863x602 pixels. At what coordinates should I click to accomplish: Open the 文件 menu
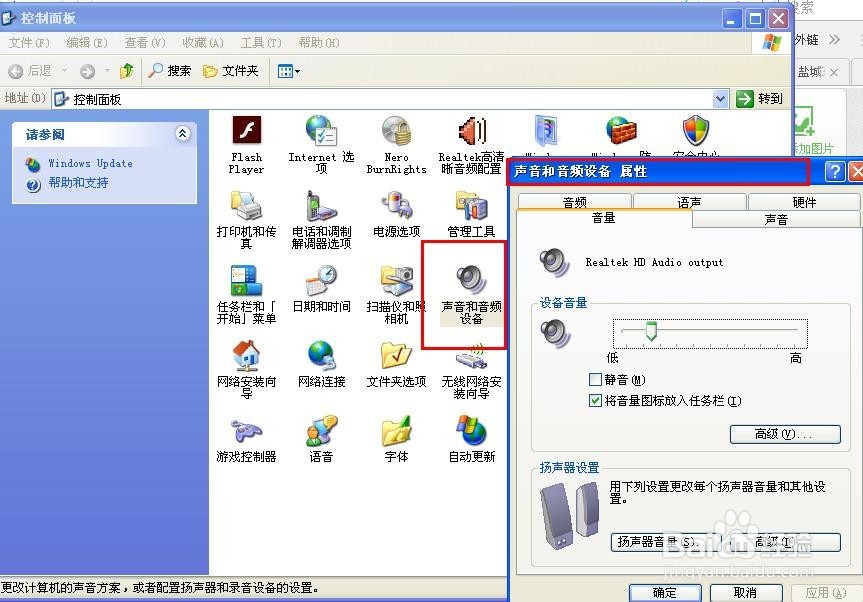click(28, 42)
